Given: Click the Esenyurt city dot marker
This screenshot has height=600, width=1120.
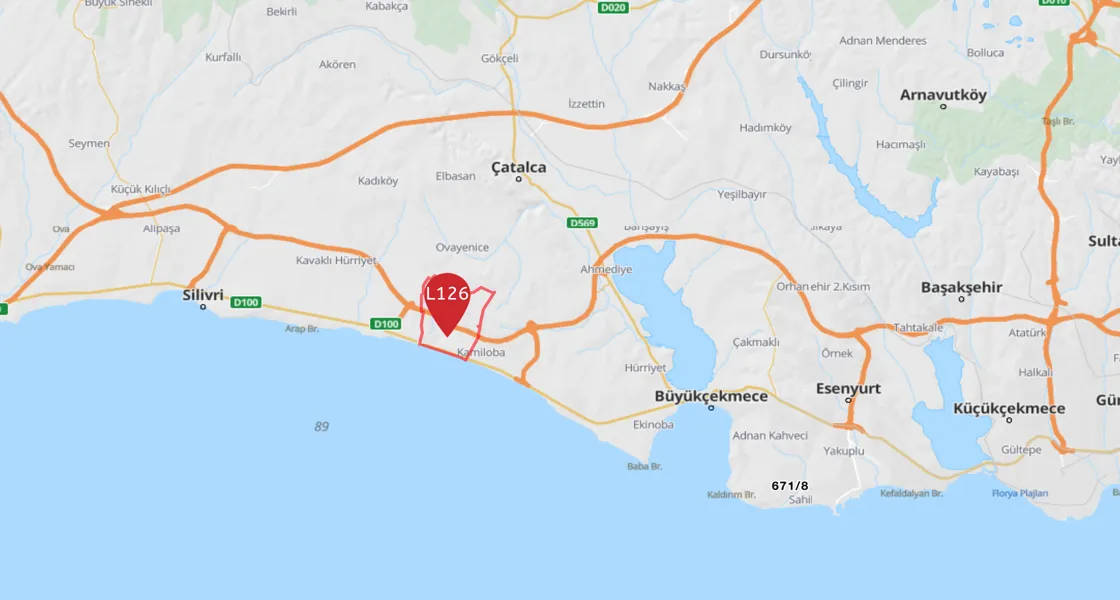Looking at the screenshot, I should pyautogui.click(x=849, y=401).
